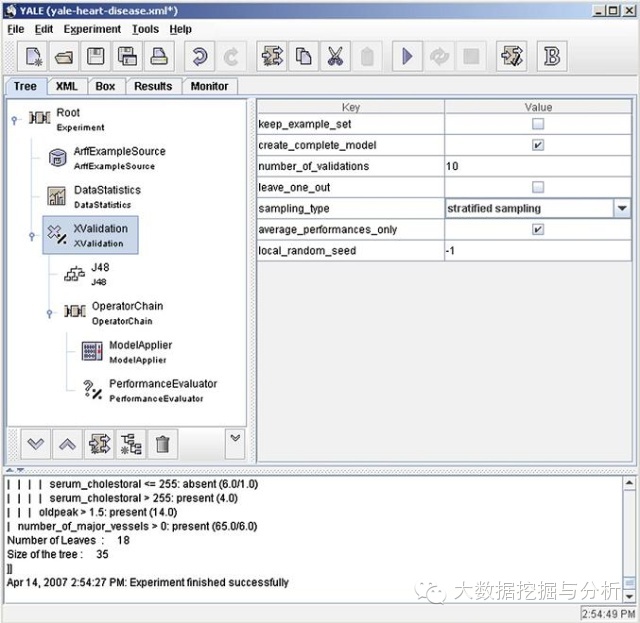
Task: Toggle the keep_example_set checkbox
Action: [x=538, y=124]
